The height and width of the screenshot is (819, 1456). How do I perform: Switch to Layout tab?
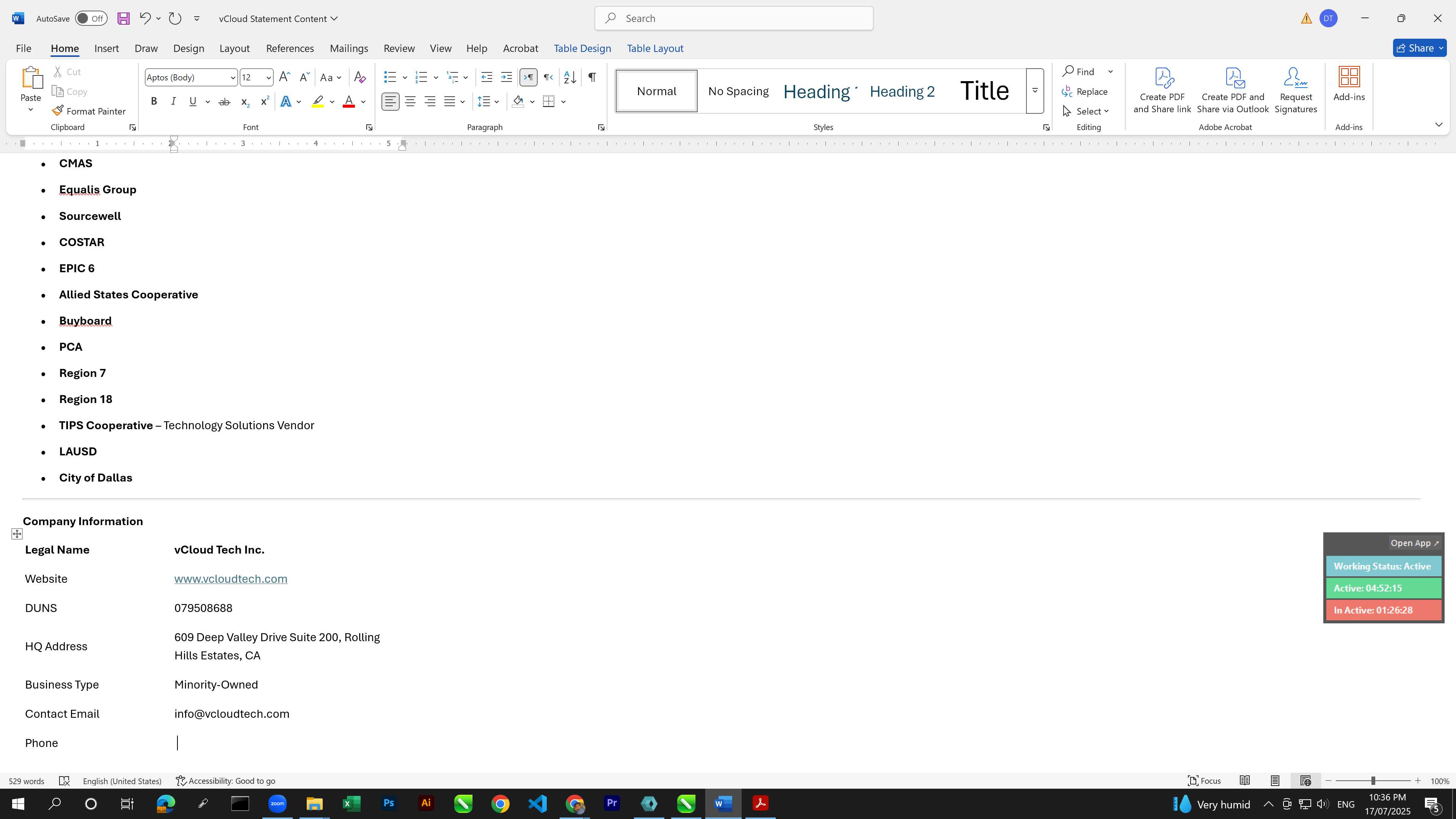pyautogui.click(x=235, y=49)
